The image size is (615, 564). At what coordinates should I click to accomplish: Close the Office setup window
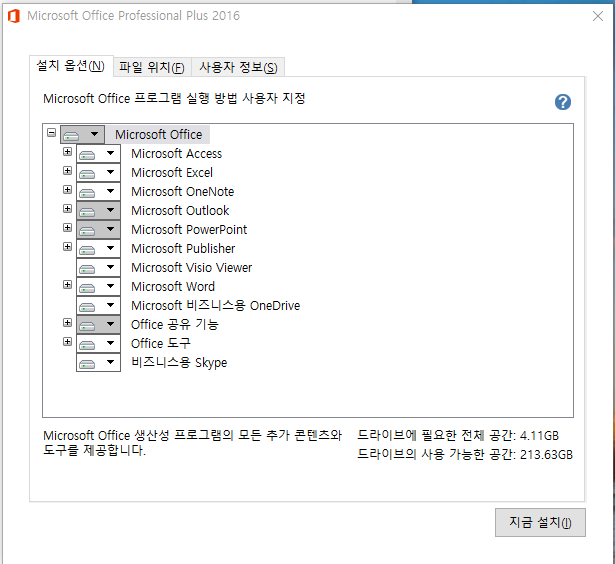tap(598, 16)
